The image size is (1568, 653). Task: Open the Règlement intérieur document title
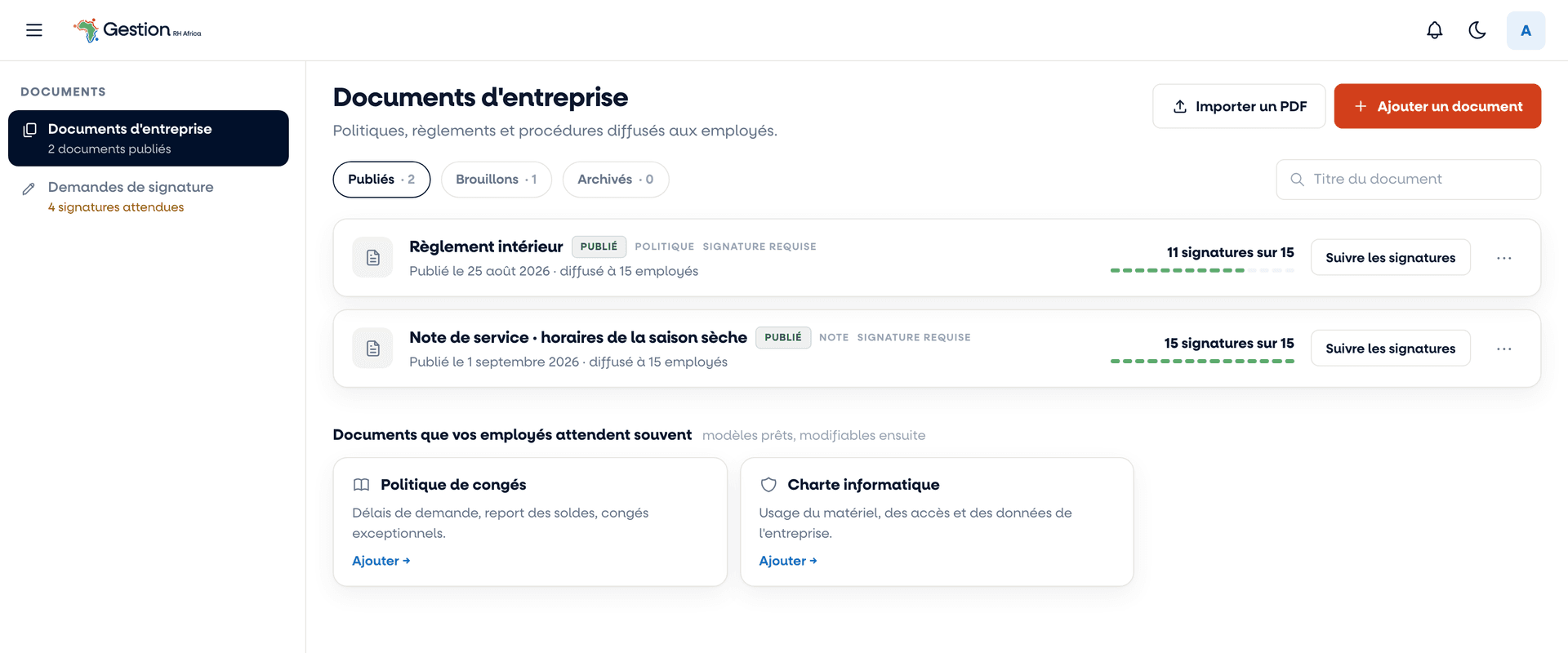pyautogui.click(x=486, y=247)
